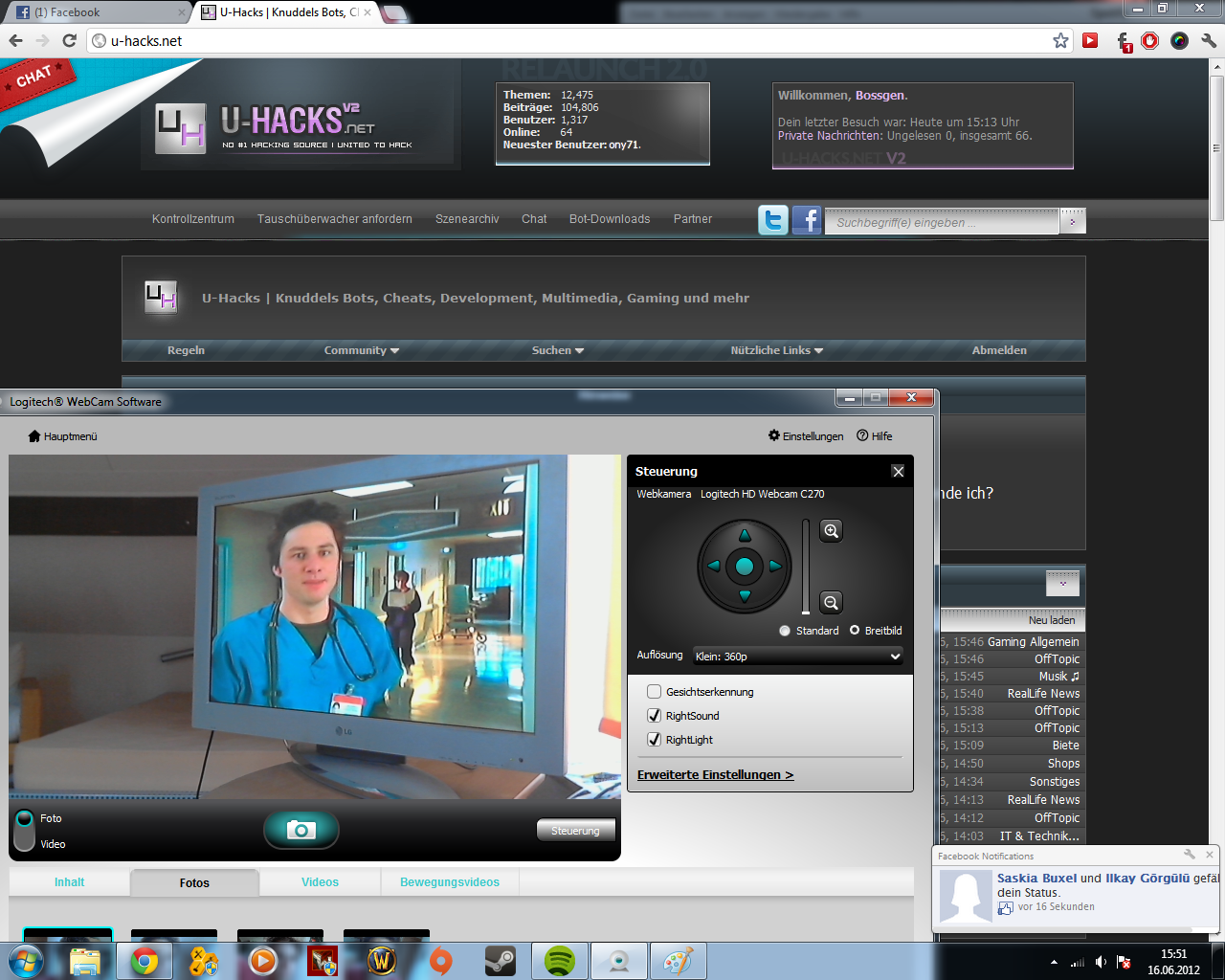The height and width of the screenshot is (980, 1225).
Task: Uncheck RightSound checkbox
Action: click(x=655, y=715)
